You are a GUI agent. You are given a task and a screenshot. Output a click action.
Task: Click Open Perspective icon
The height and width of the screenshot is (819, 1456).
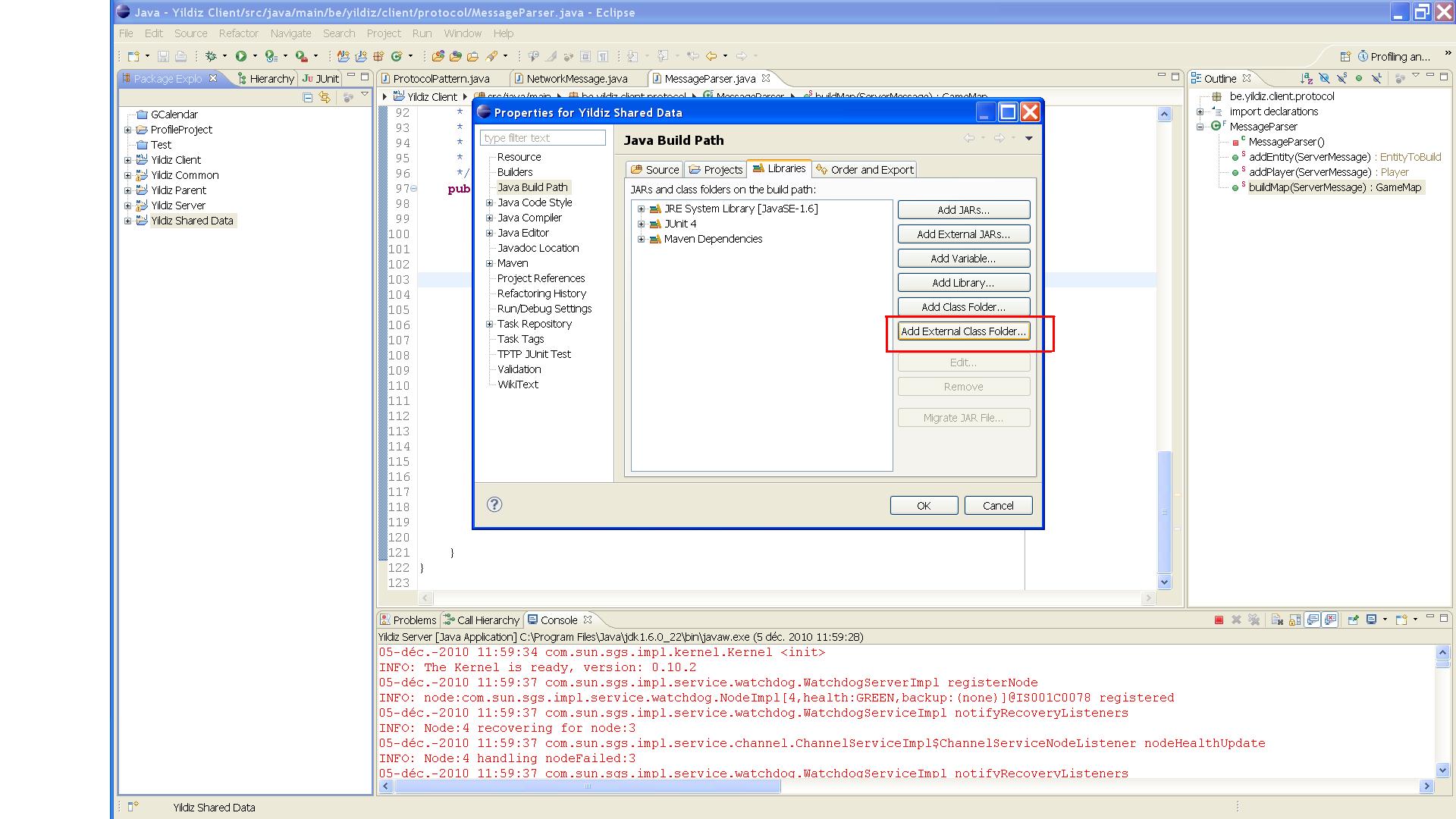pos(1345,56)
